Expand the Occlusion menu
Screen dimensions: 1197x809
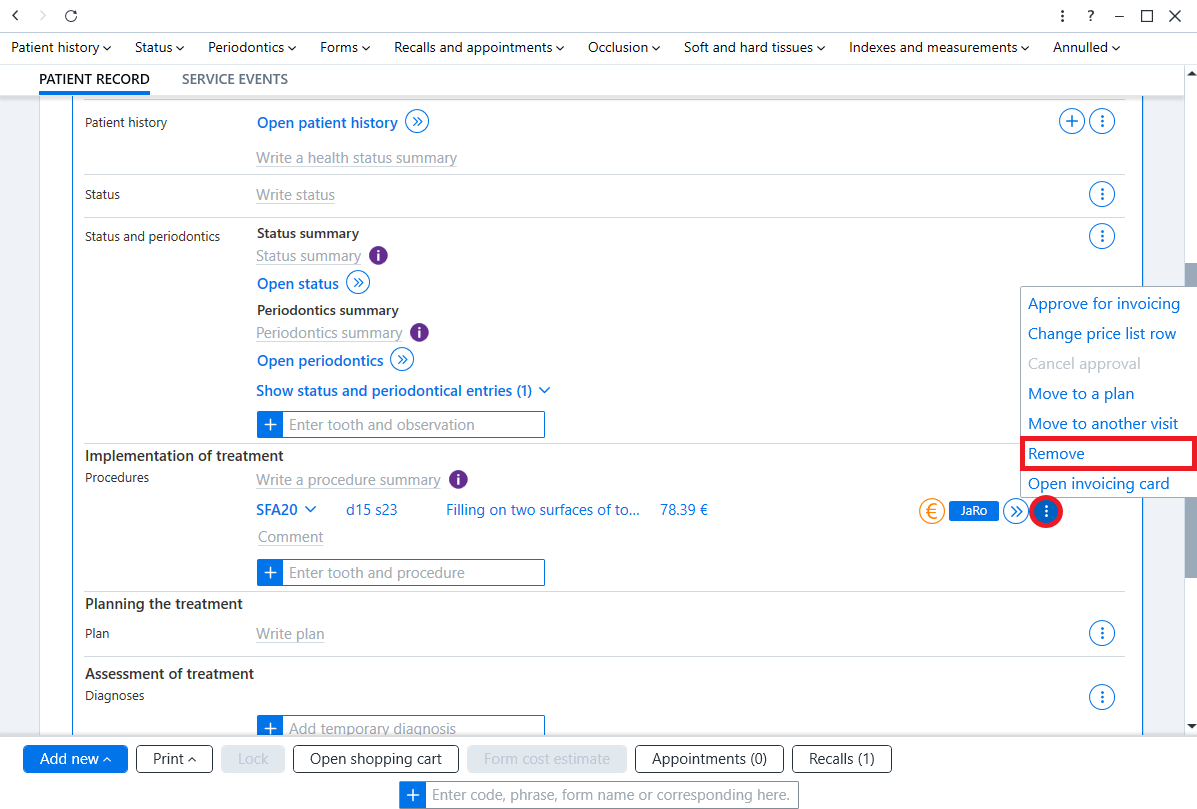point(624,47)
